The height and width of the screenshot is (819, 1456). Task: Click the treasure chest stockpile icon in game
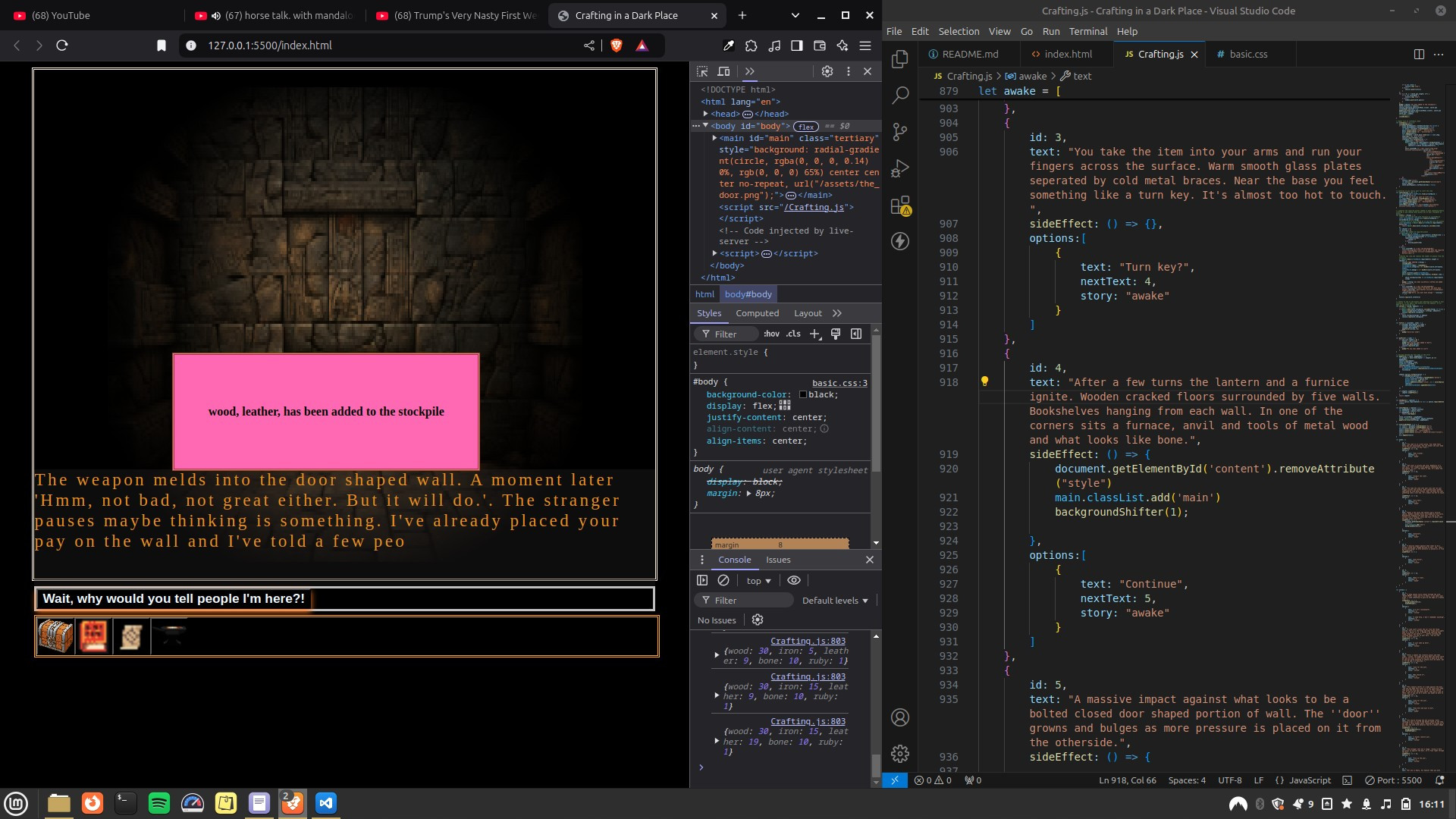(55, 635)
